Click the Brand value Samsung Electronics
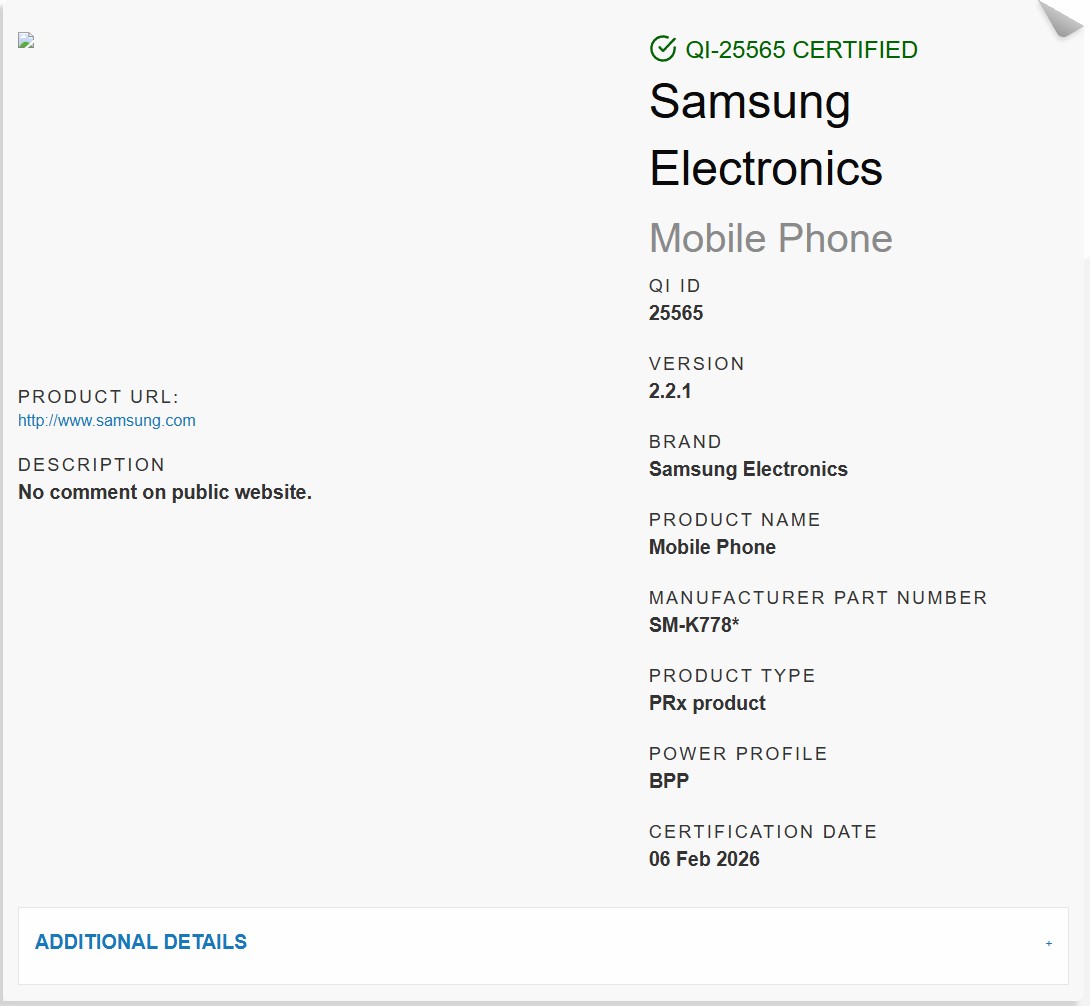The height and width of the screenshot is (1006, 1090). click(x=748, y=469)
